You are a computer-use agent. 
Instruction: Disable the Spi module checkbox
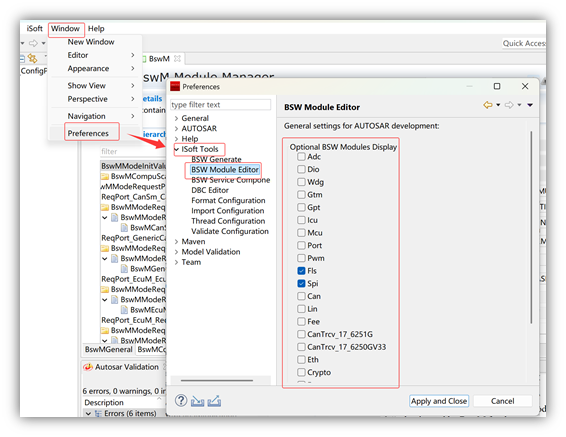pyautogui.click(x=301, y=283)
